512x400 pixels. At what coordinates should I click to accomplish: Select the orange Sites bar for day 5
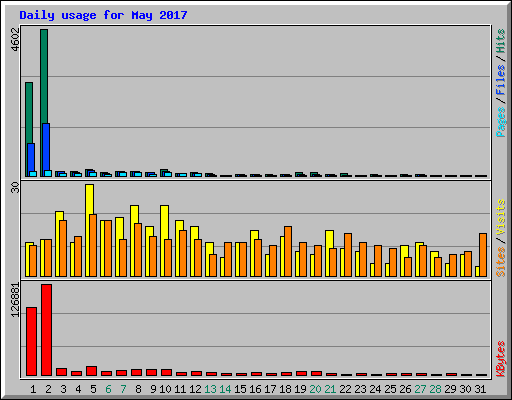tap(93, 245)
